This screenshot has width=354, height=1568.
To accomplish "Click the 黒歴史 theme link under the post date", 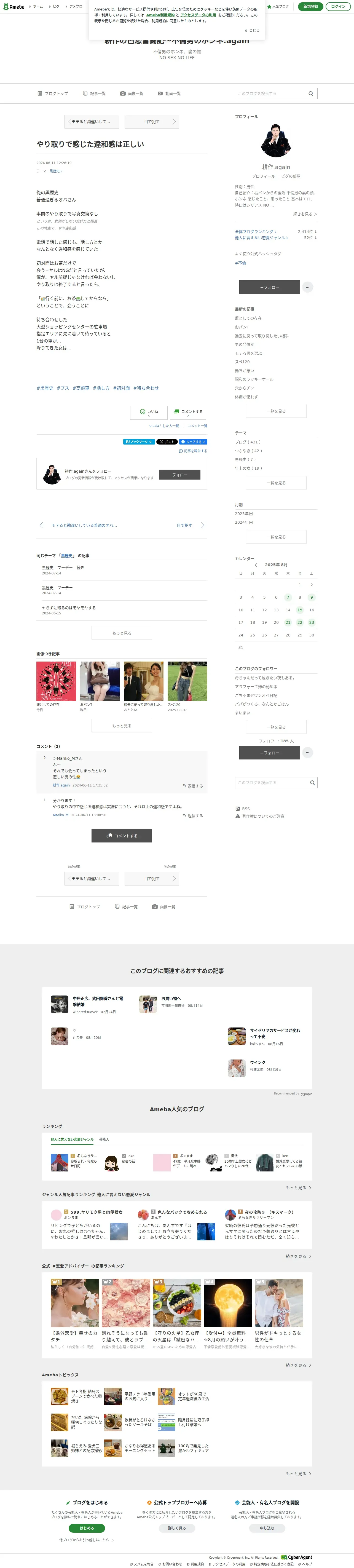I will 55,172.
